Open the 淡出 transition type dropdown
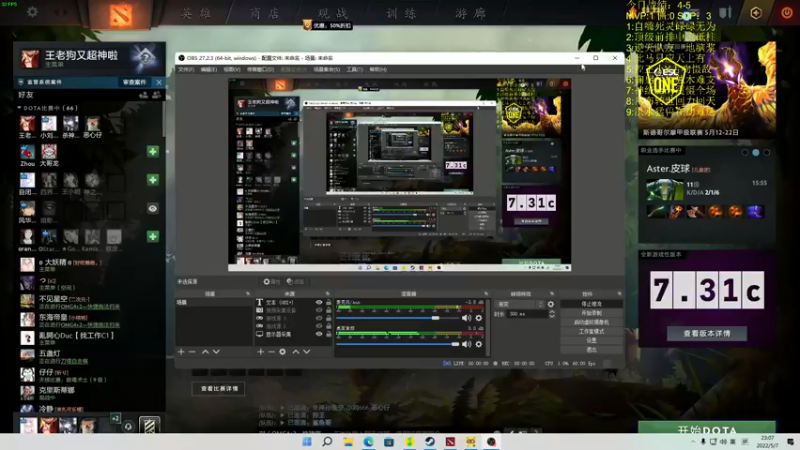Viewport: 800px width, 450px height. click(x=519, y=304)
